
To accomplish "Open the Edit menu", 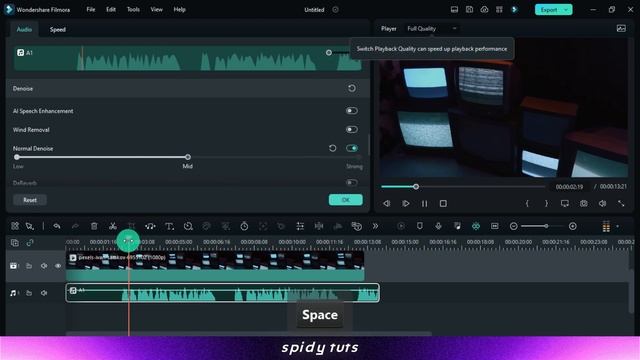I will point(111,9).
